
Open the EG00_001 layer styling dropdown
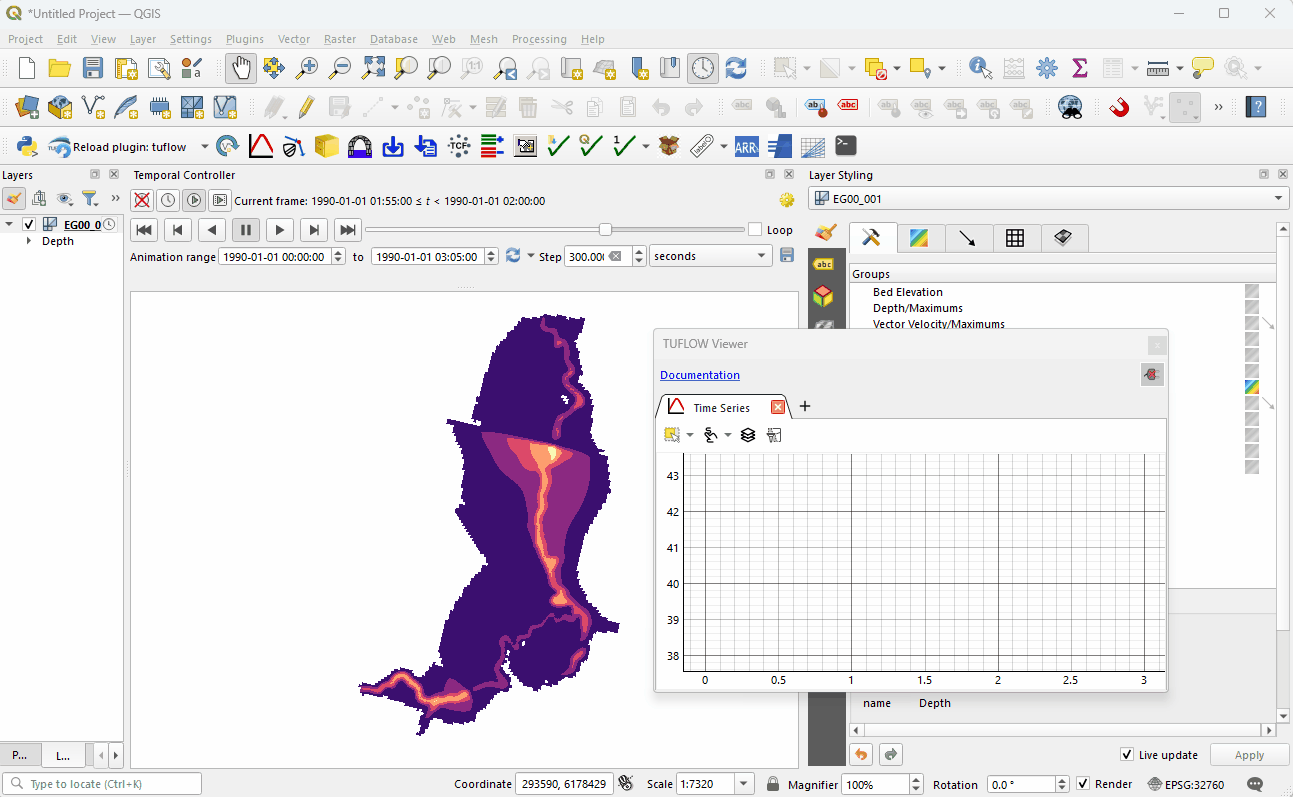(x=1047, y=199)
